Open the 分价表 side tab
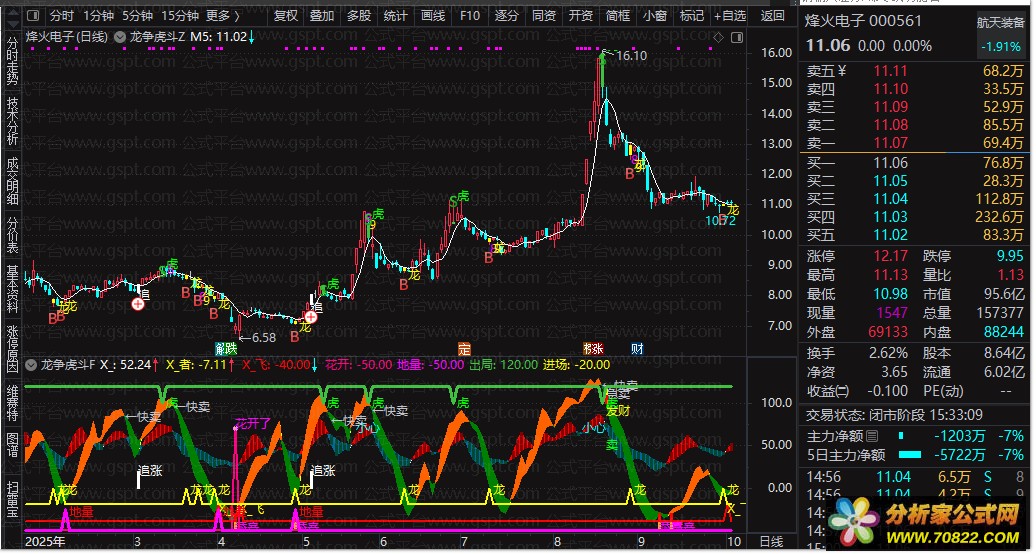Image resolution: width=1036 pixels, height=554 pixels. pos(13,237)
